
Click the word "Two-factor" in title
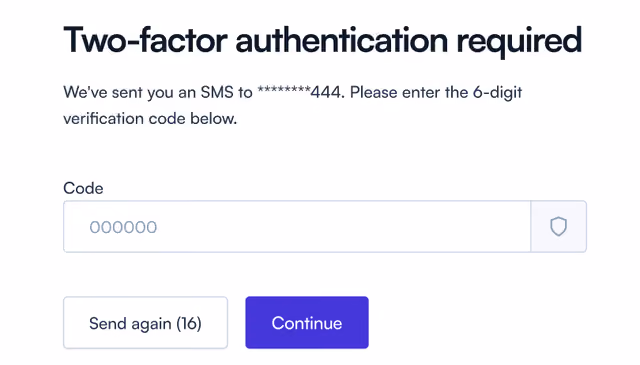tap(145, 40)
